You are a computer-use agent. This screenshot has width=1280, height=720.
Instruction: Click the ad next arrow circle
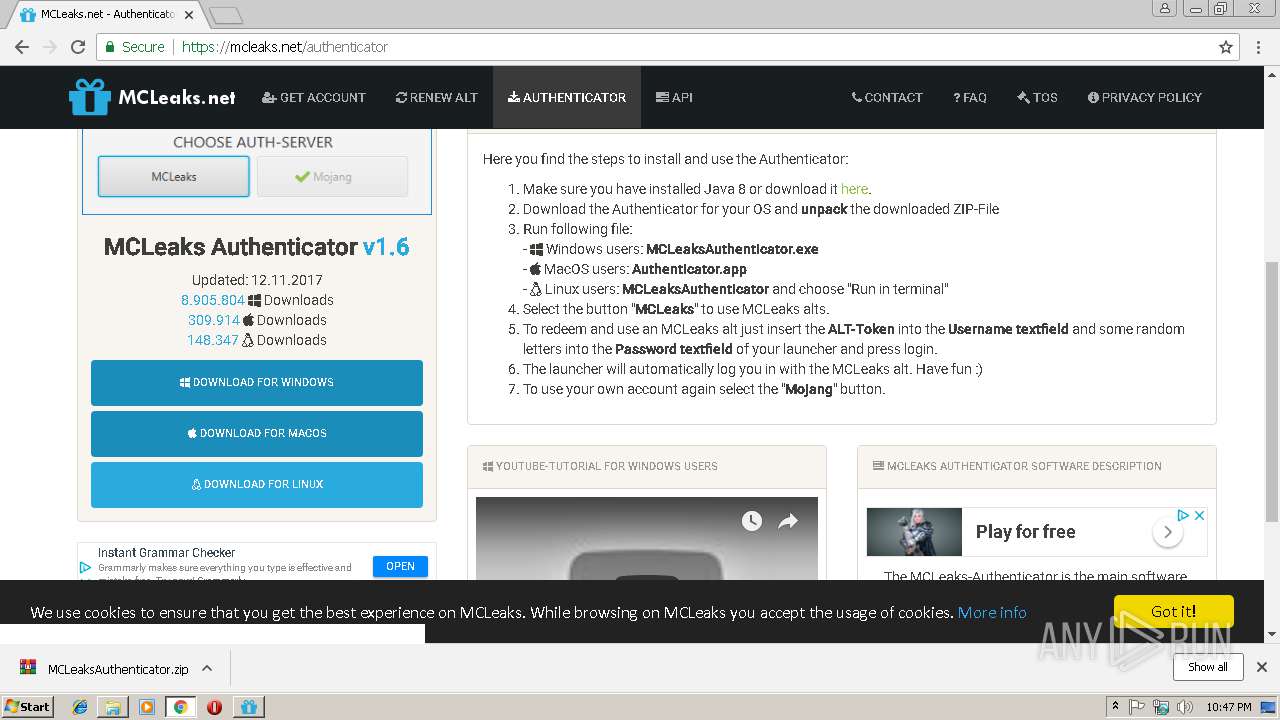coord(1167,533)
